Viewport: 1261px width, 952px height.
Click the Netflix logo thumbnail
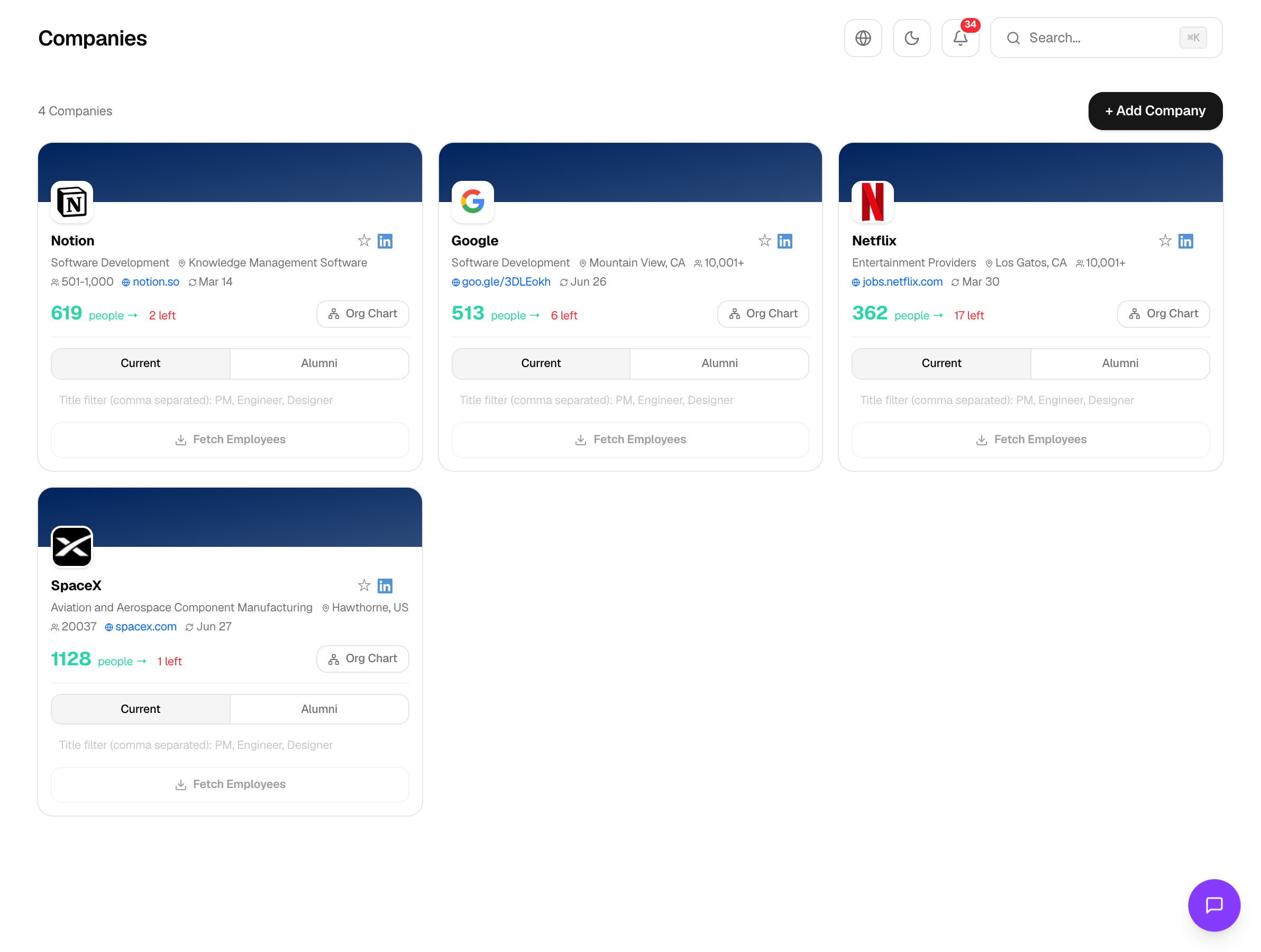click(873, 202)
